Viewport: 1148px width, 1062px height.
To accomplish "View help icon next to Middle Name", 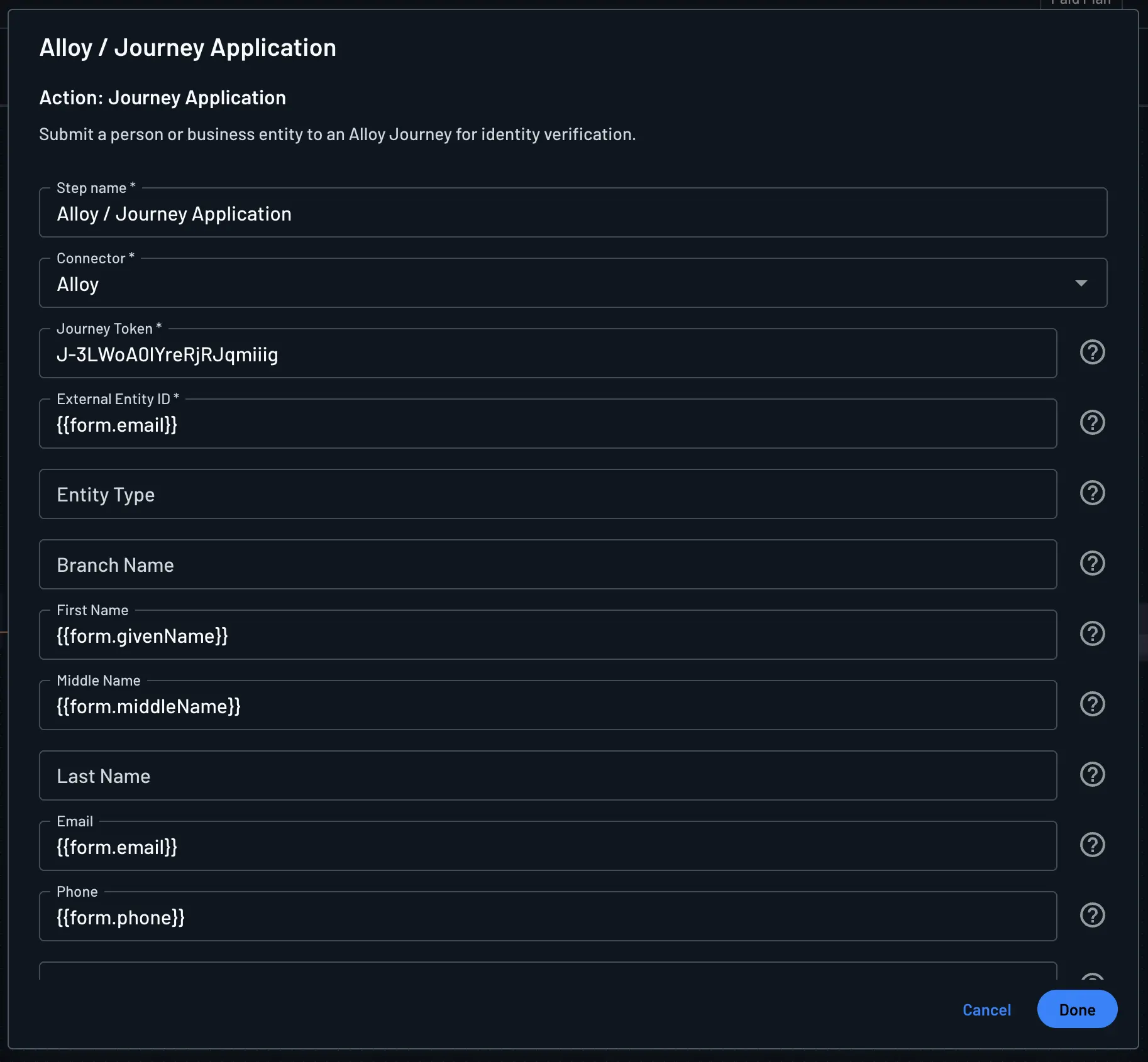I will (x=1092, y=704).
